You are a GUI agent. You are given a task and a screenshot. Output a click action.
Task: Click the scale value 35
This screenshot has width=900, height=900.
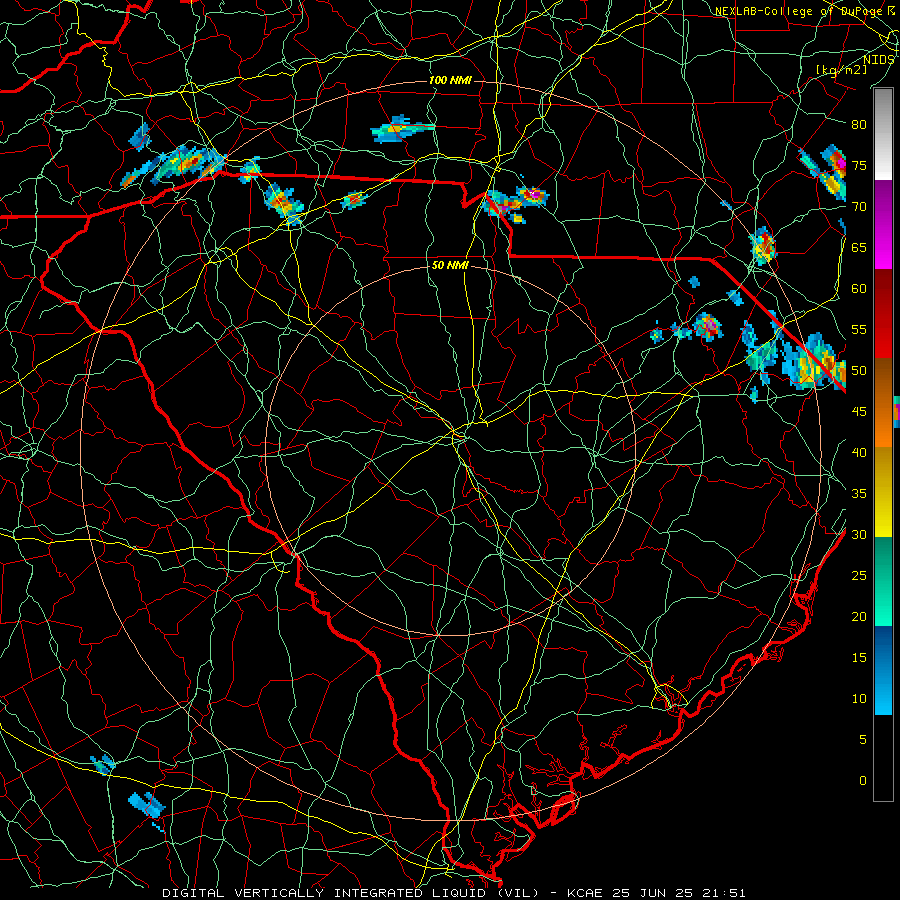click(x=859, y=494)
